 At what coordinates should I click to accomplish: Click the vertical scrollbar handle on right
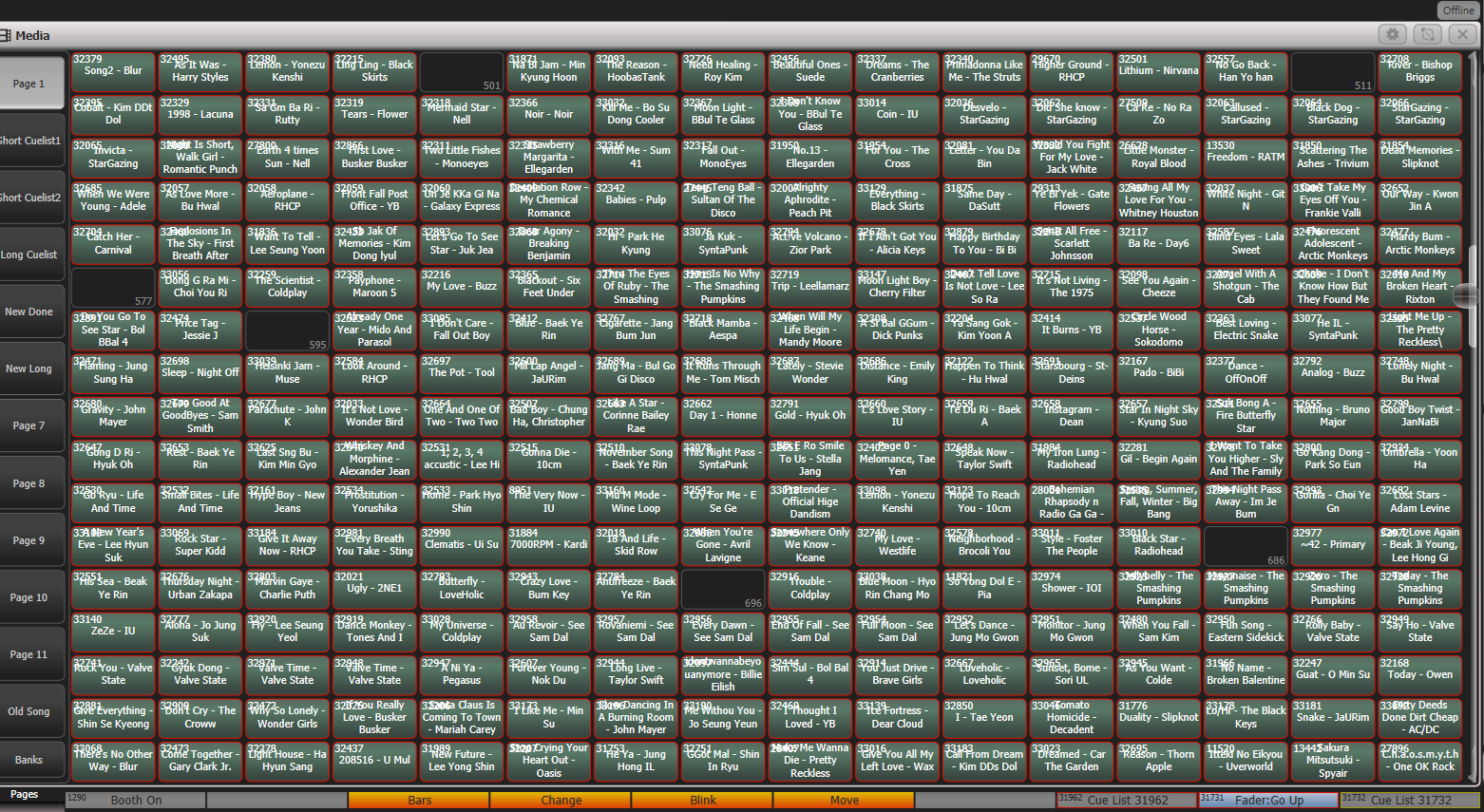(1473, 296)
